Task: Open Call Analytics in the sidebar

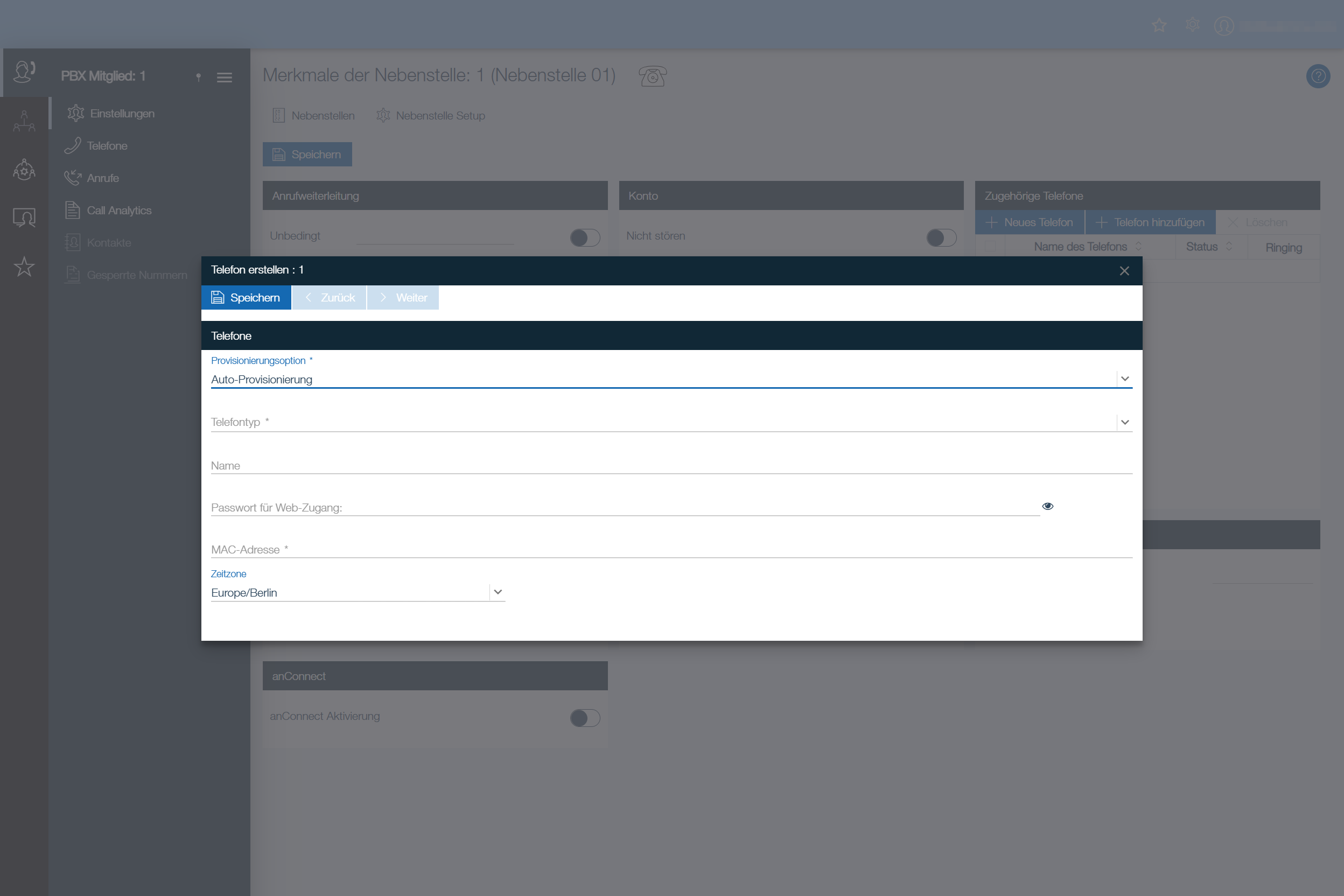Action: (x=119, y=211)
